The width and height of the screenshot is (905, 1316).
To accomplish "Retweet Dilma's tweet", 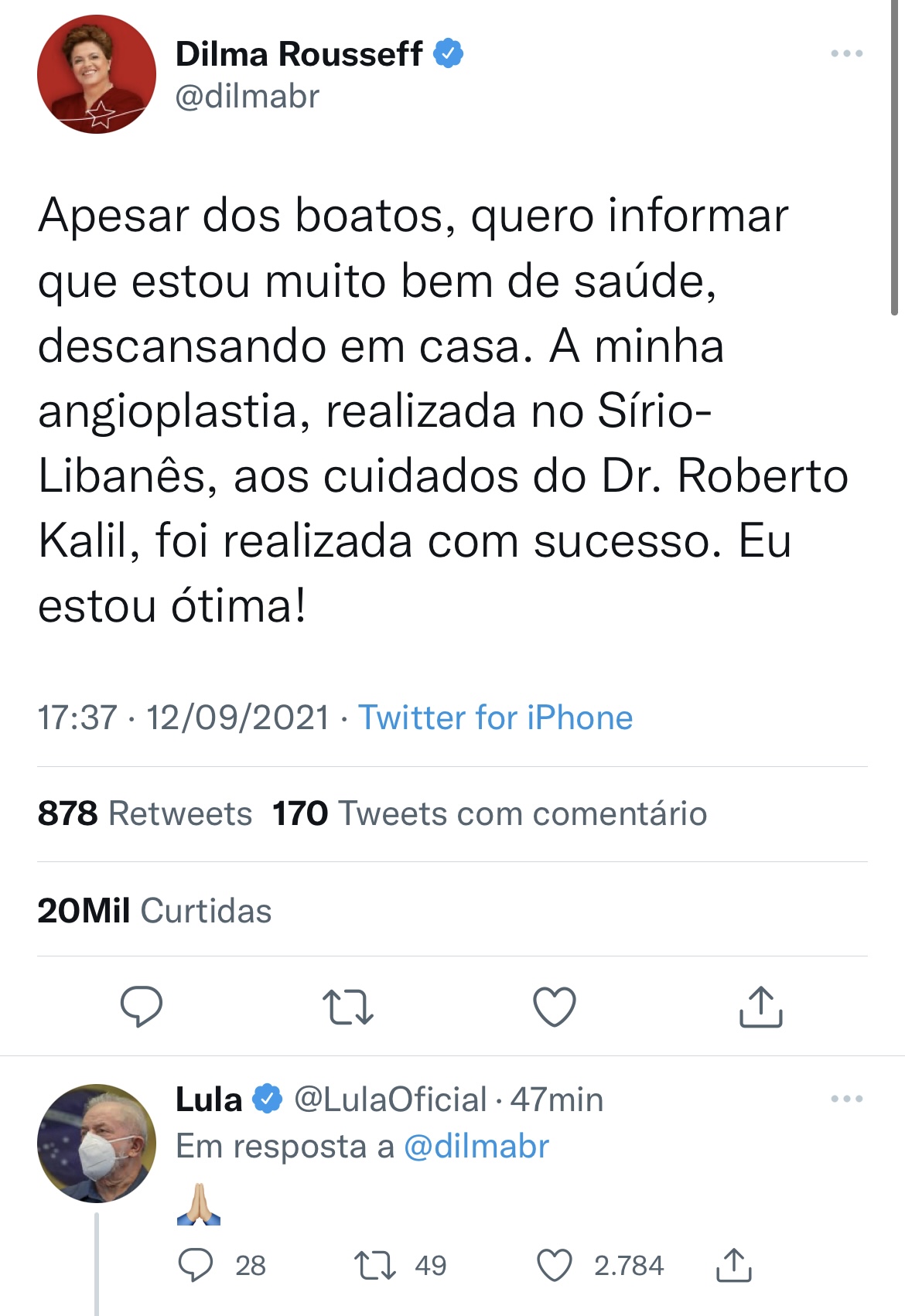I will click(x=348, y=1007).
